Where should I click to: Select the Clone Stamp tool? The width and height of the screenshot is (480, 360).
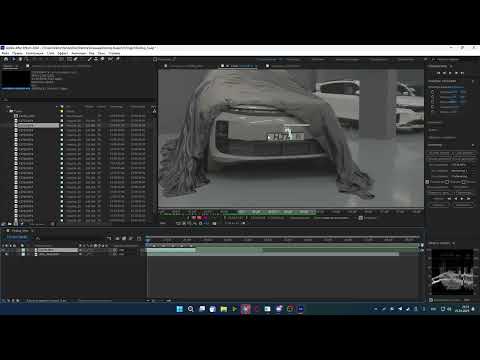[96, 59]
